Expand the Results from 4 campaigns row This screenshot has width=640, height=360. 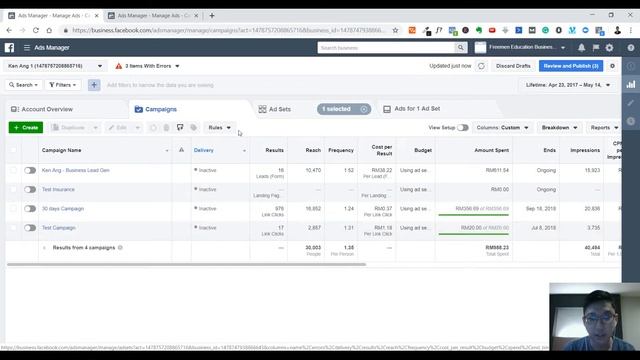point(44,248)
